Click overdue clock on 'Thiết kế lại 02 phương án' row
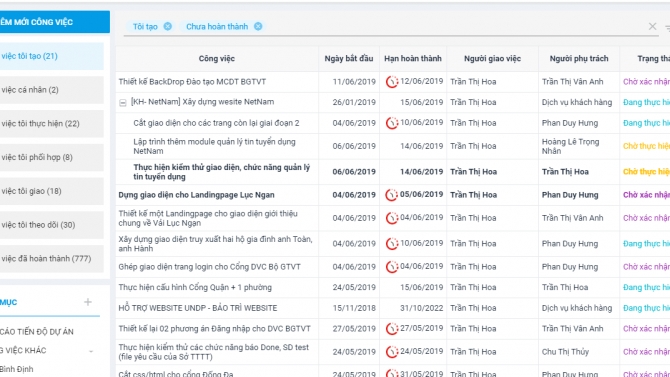 [391, 329]
